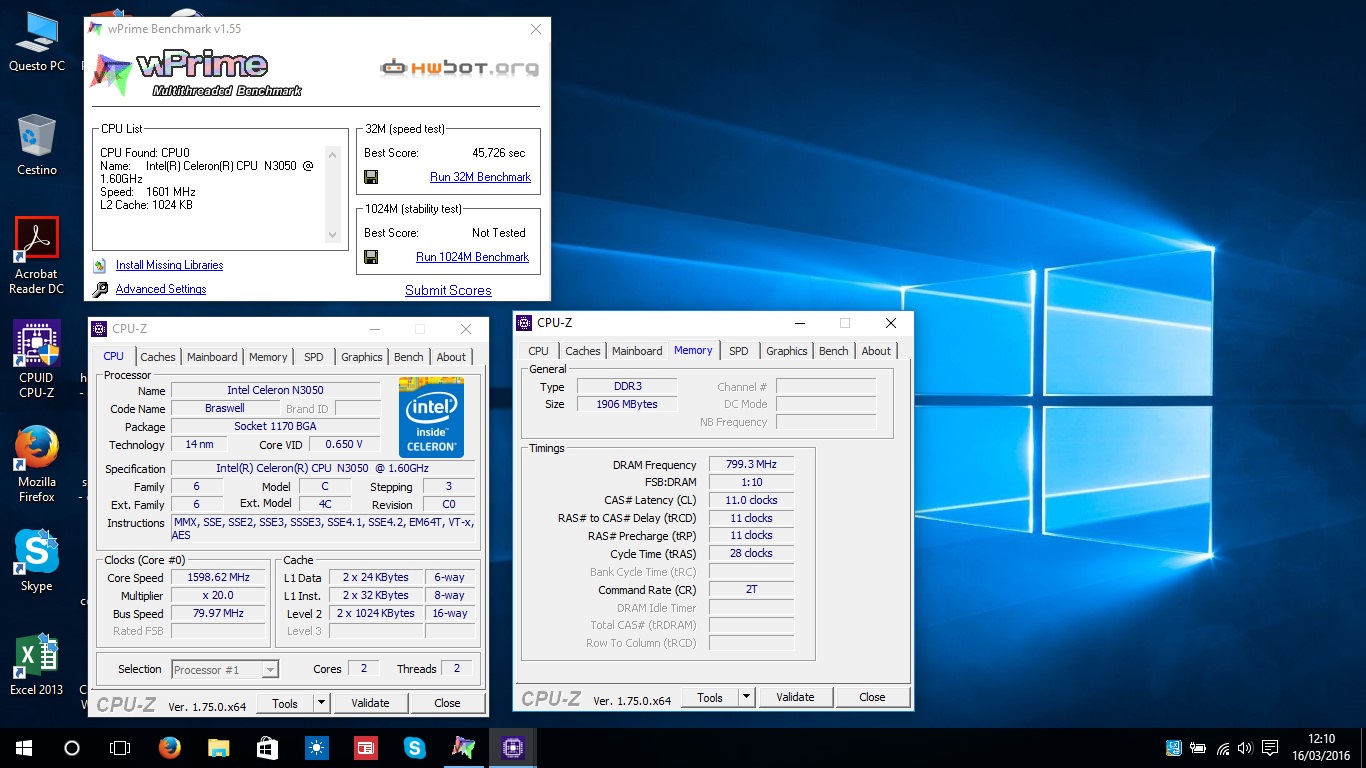Click the battery tray icon
Image resolution: width=1366 pixels, height=768 pixels.
tap(1198, 748)
